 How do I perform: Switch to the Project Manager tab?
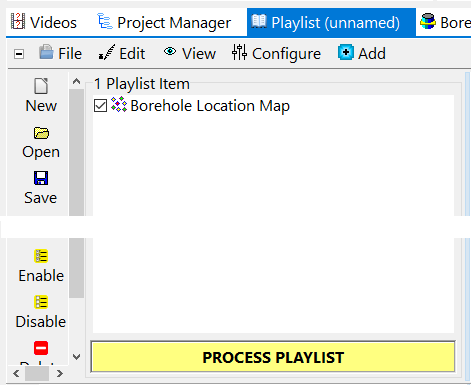pos(164,22)
